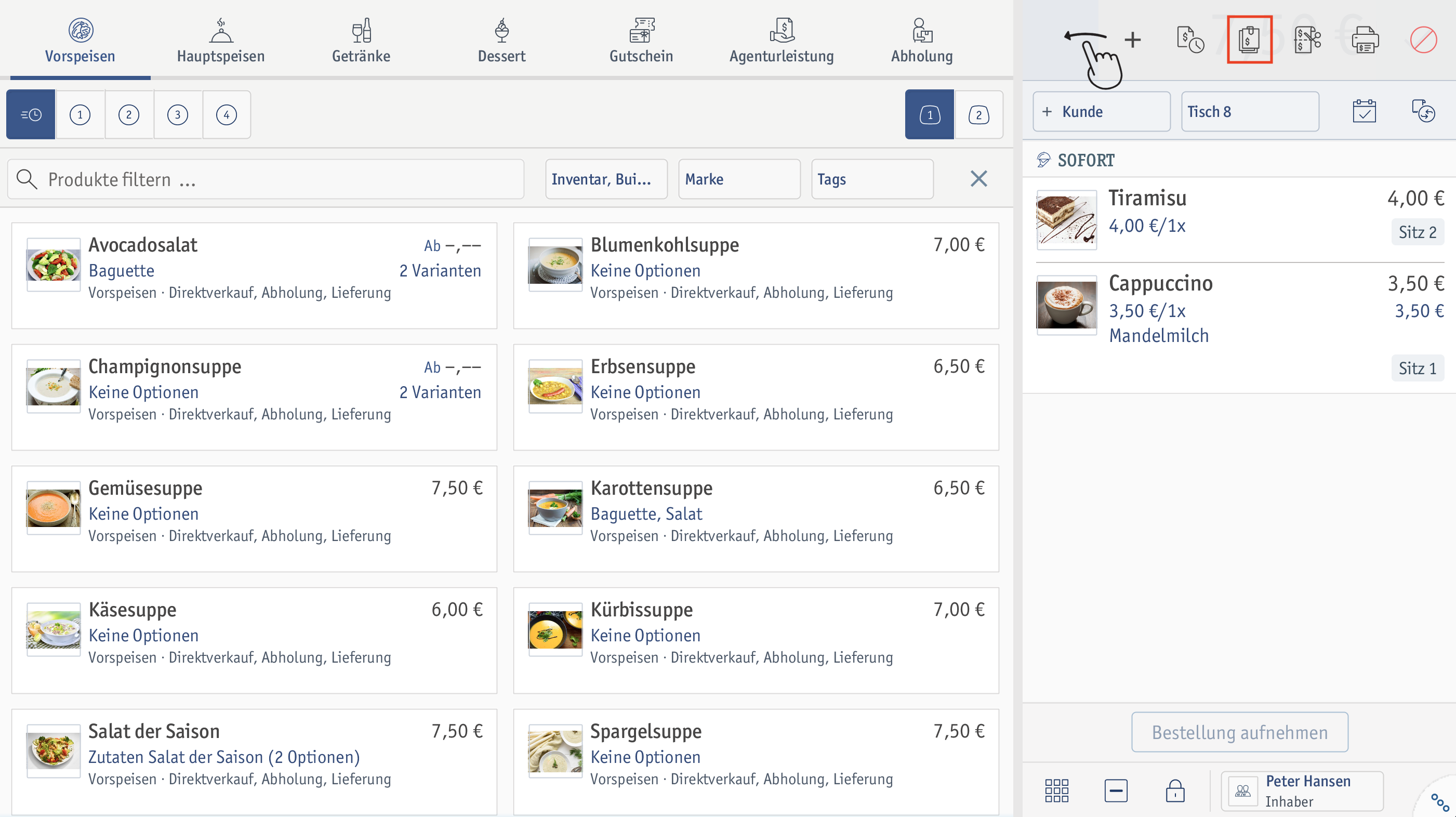
Task: Select course number 3
Action: coord(178,114)
